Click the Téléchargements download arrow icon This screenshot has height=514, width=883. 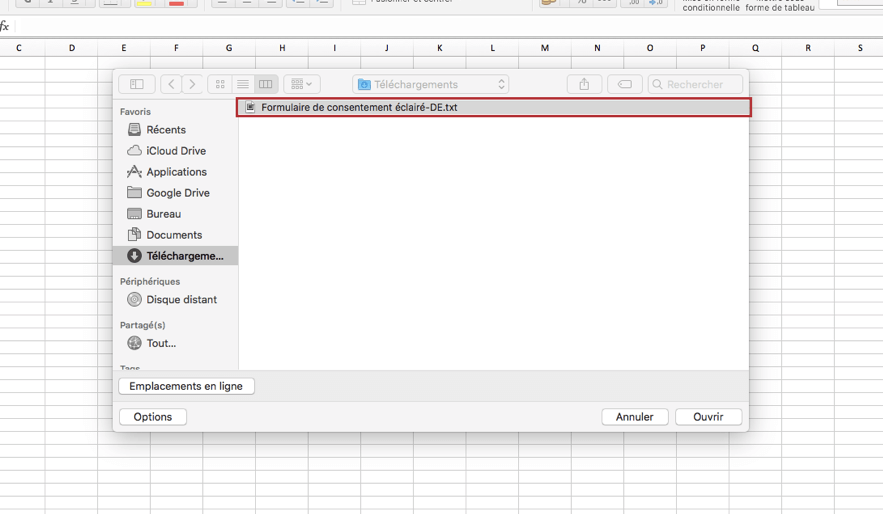[x=134, y=256]
